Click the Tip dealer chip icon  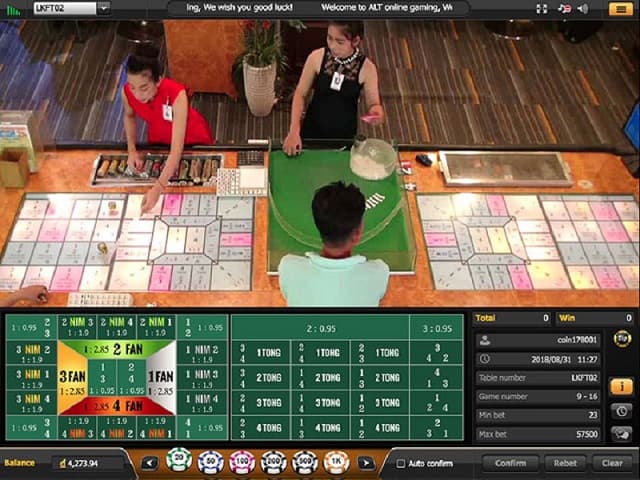pyautogui.click(x=621, y=339)
